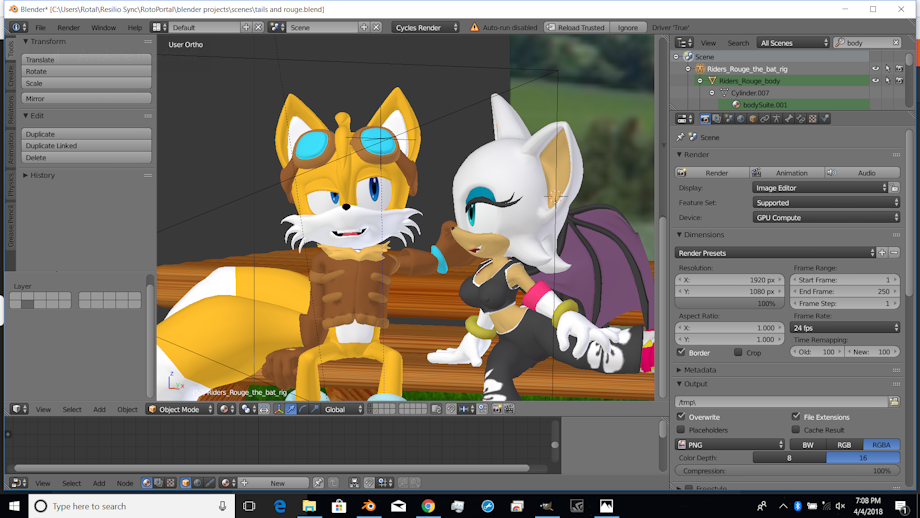Enable the Cache Result checkbox
This screenshot has width=920, height=518.
click(796, 429)
